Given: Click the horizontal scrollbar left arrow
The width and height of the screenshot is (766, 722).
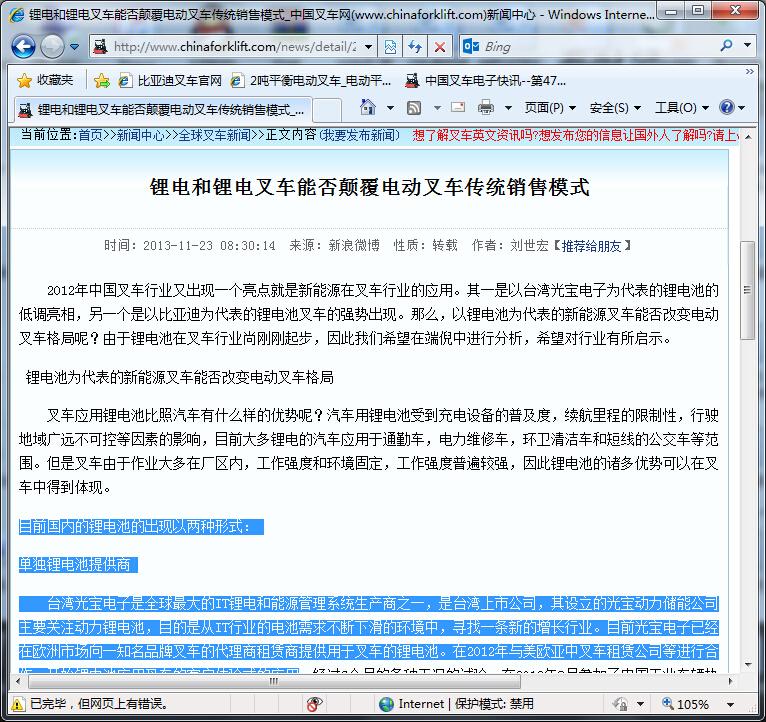Looking at the screenshot, I should click(x=18, y=681).
